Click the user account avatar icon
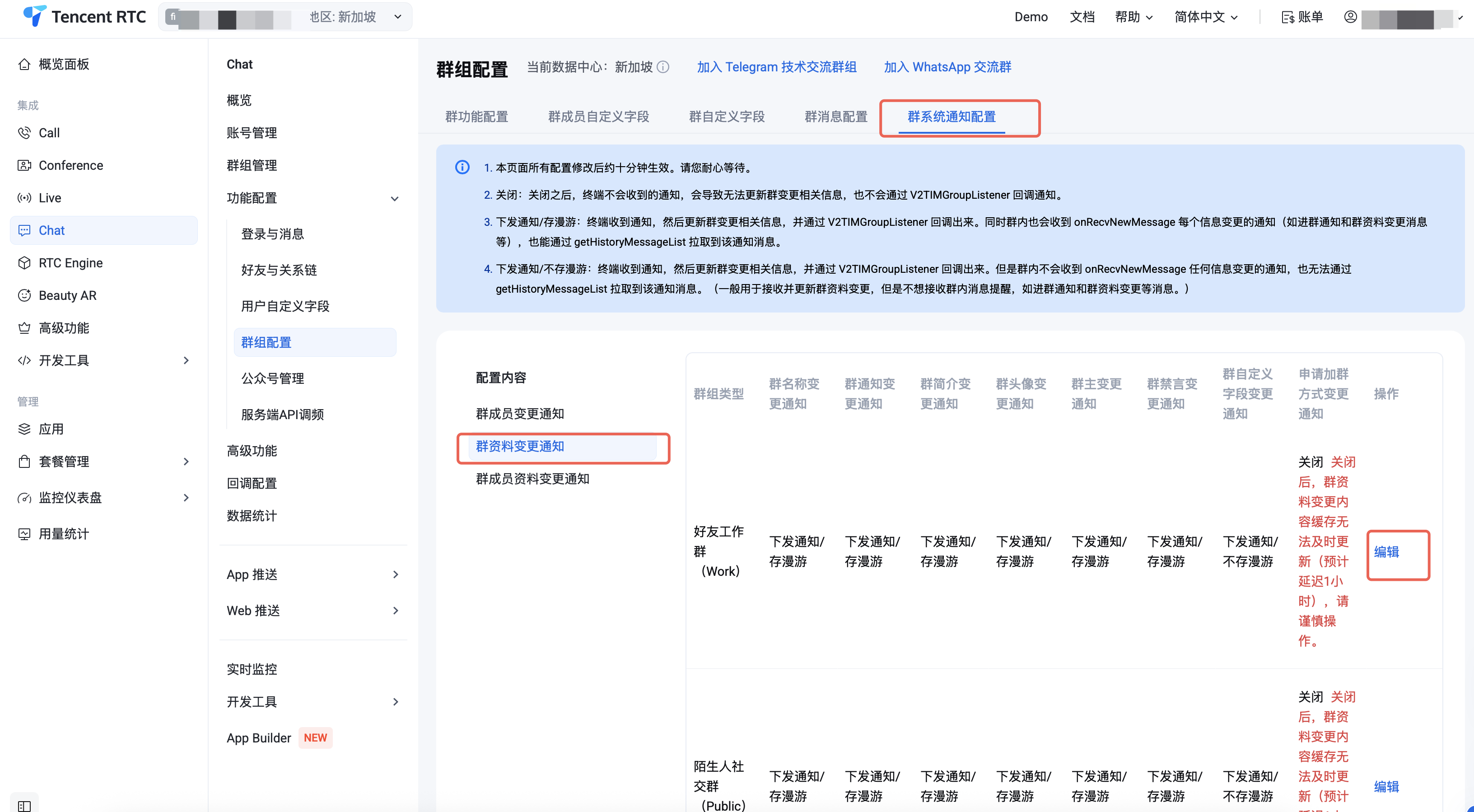The image size is (1474, 812). (1350, 17)
